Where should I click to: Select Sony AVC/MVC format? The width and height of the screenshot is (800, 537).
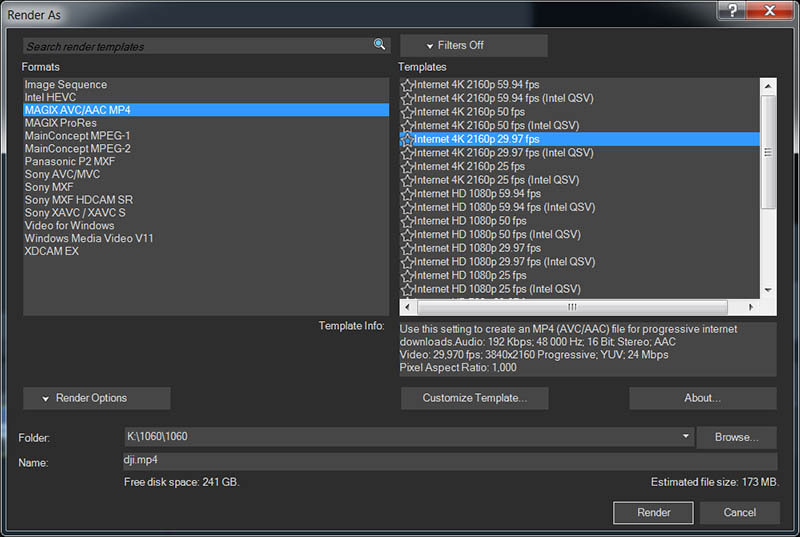[x=206, y=174]
